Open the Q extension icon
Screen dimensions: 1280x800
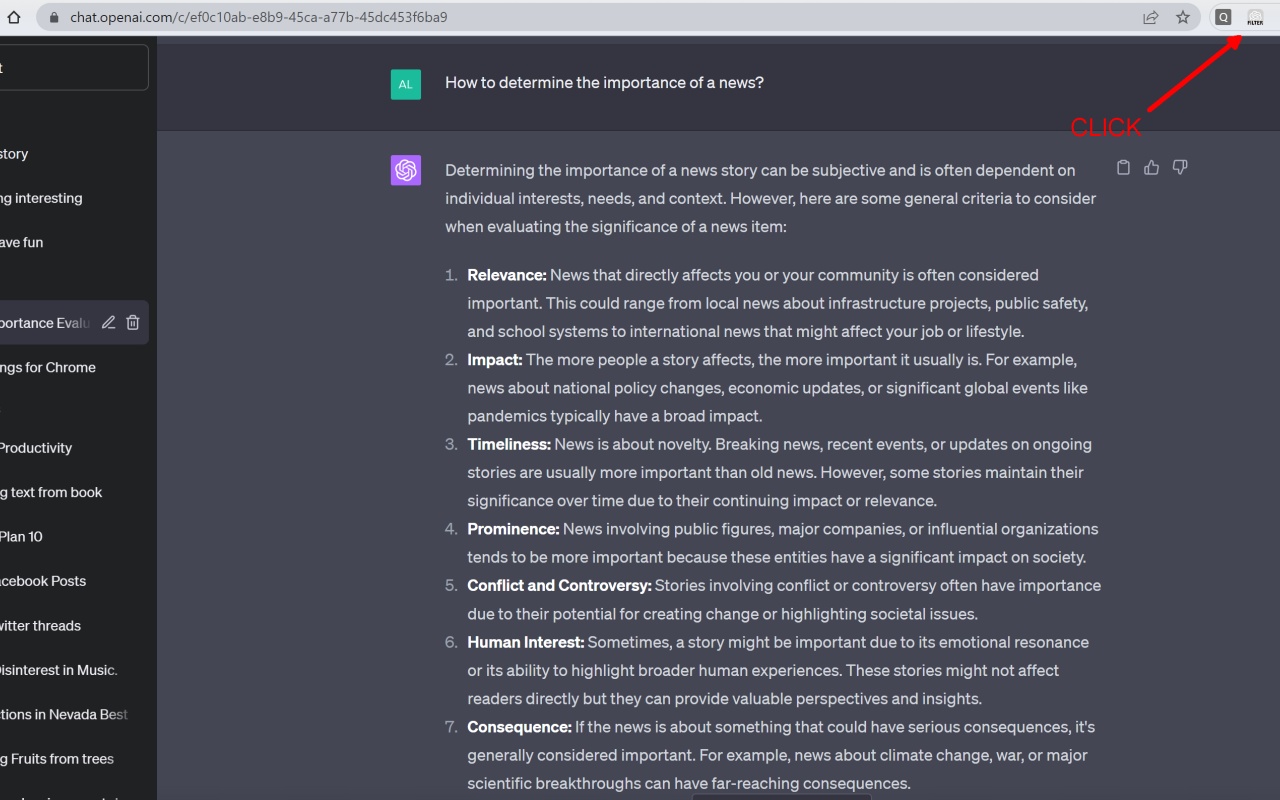pos(1223,17)
